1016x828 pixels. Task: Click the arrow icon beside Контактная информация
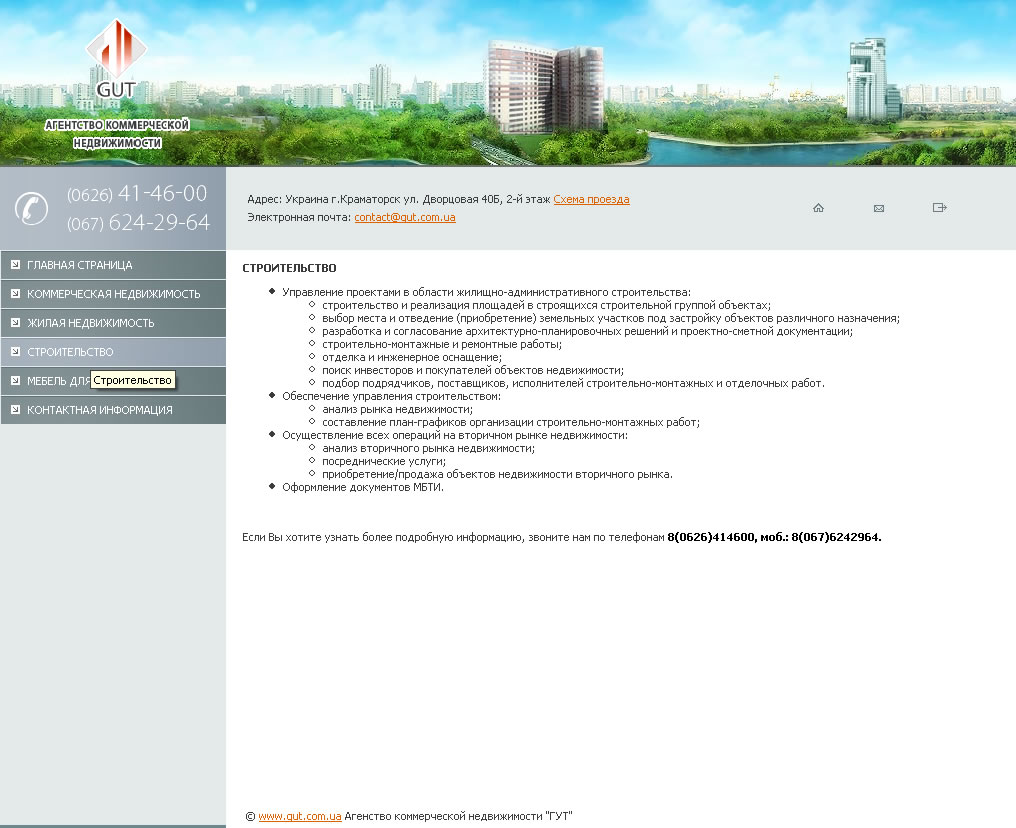(16, 409)
